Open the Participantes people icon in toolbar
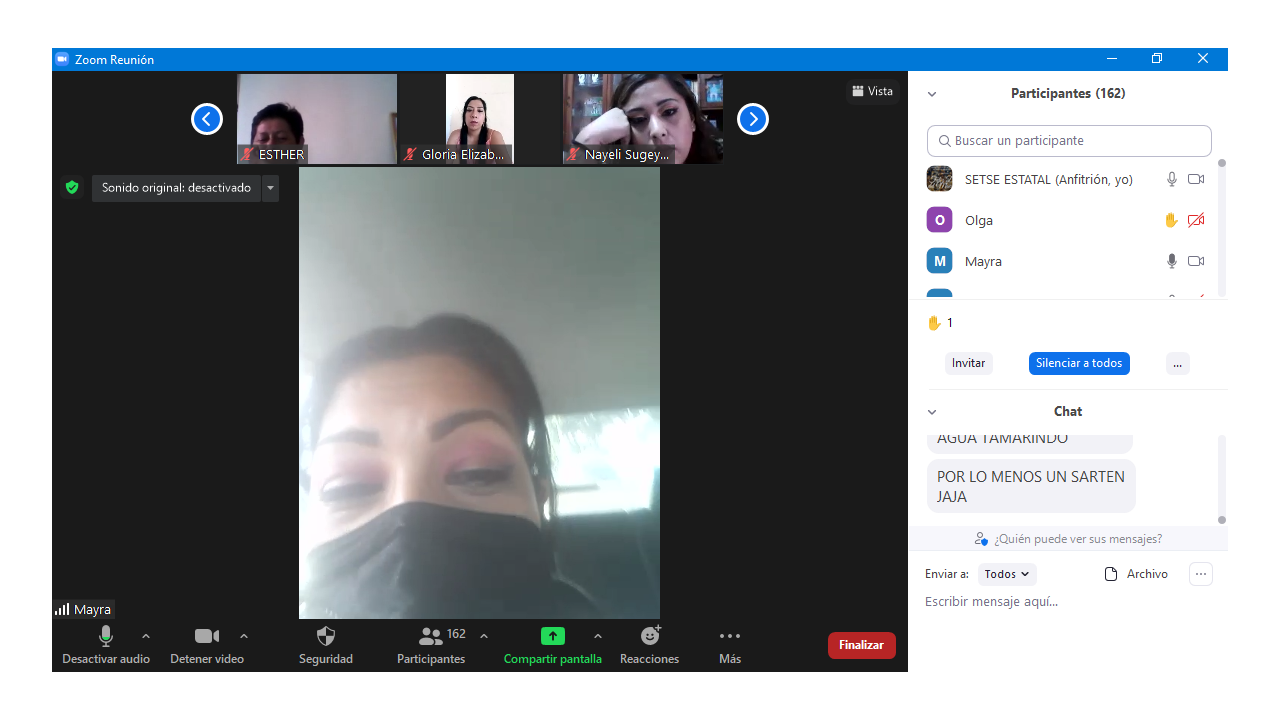This screenshot has height=720, width=1280. [x=431, y=636]
